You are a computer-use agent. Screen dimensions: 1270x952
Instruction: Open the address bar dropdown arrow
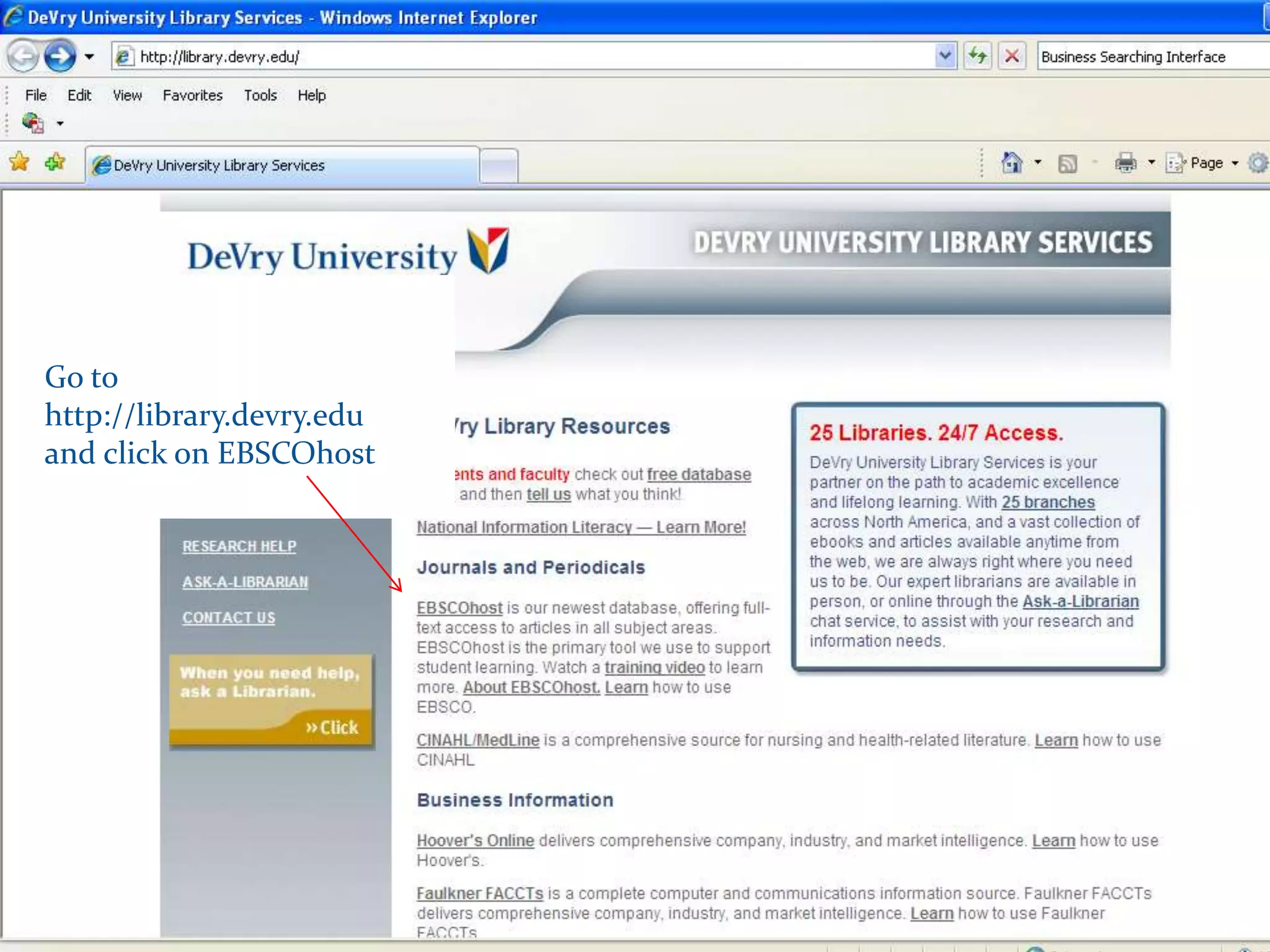point(944,56)
